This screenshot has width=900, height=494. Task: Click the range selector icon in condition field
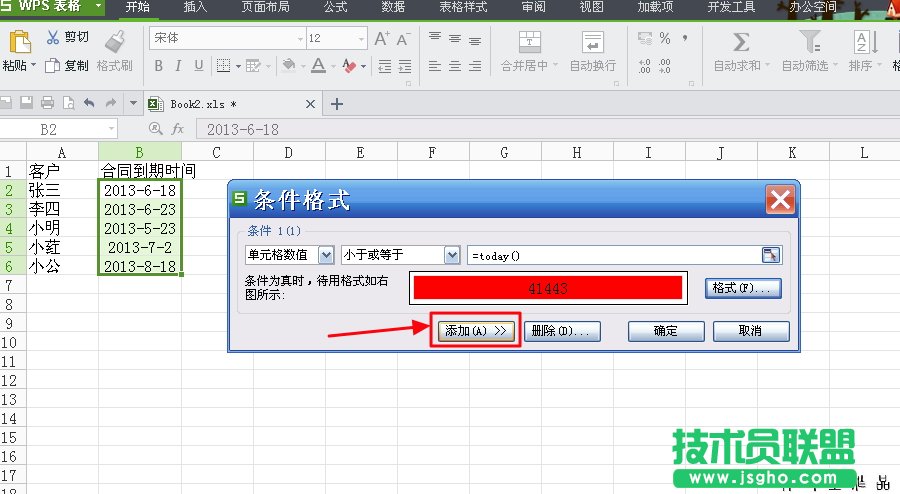771,255
